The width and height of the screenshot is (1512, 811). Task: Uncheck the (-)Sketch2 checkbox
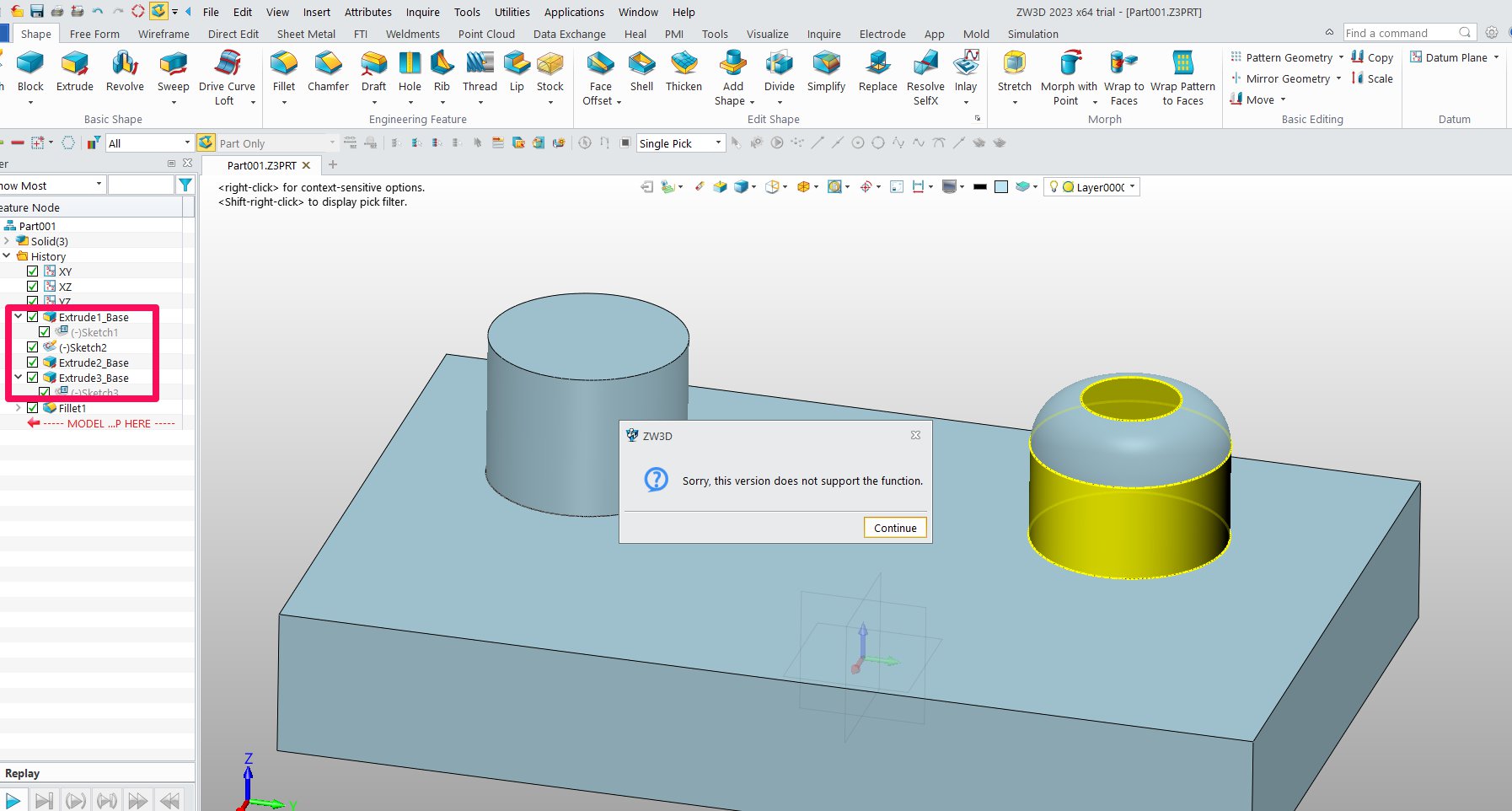32,347
